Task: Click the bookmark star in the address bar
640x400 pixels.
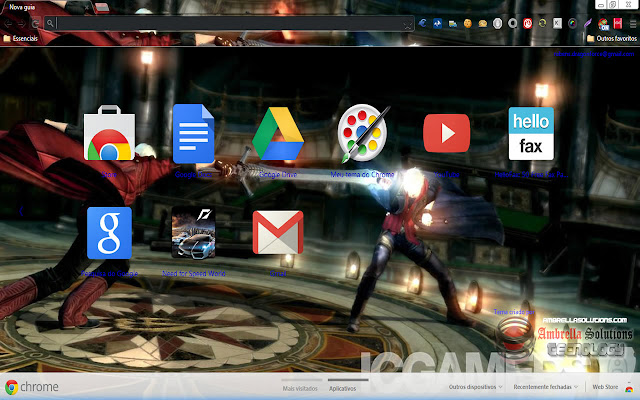Action: pos(408,25)
